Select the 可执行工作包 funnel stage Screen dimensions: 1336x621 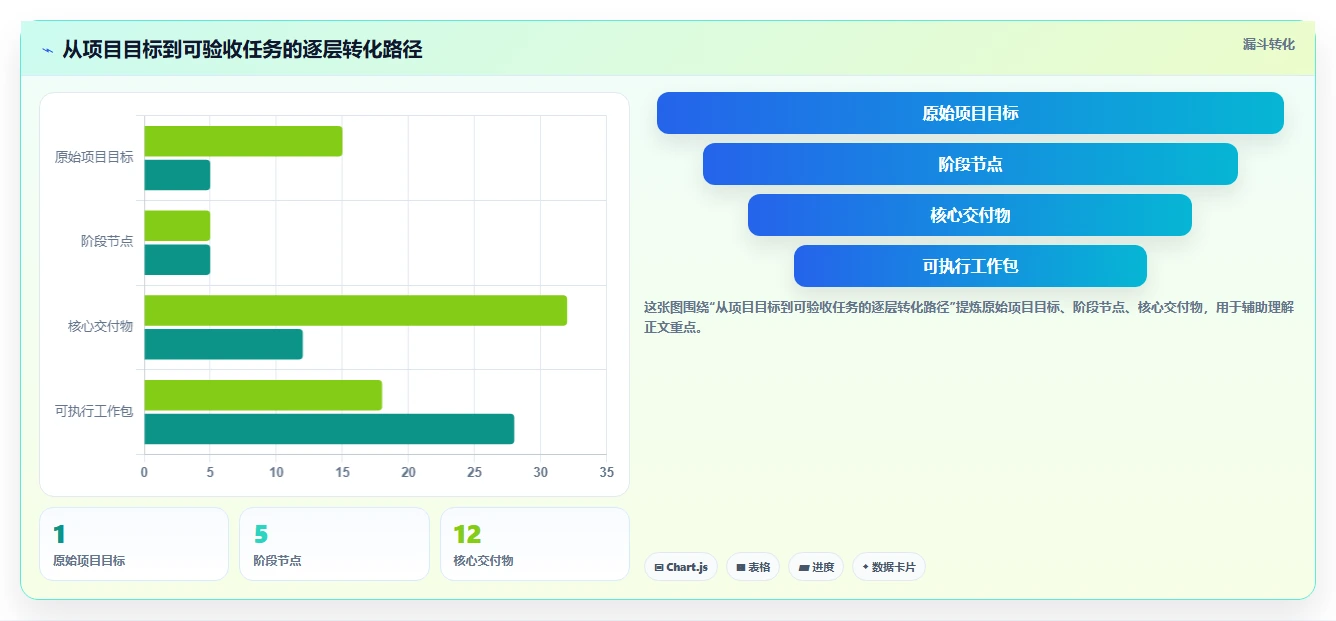pos(970,266)
